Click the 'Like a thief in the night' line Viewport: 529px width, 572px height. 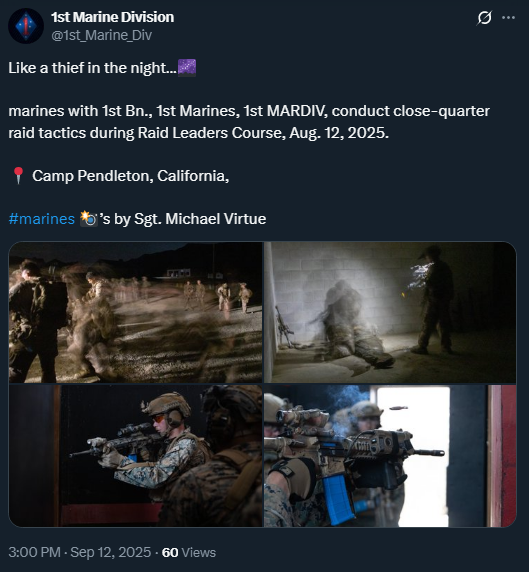coord(93,68)
